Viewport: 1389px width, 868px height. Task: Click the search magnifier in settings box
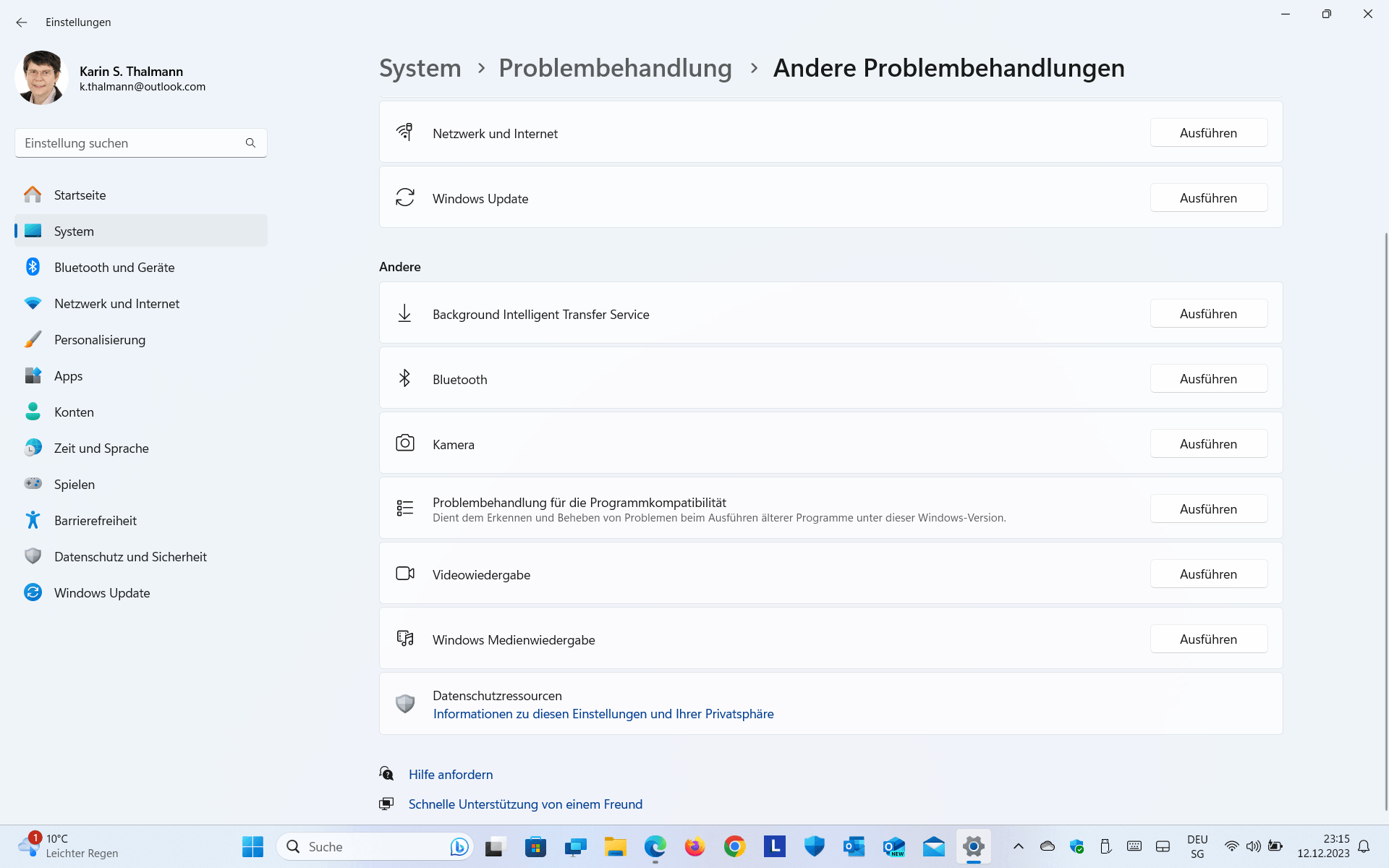click(x=250, y=143)
